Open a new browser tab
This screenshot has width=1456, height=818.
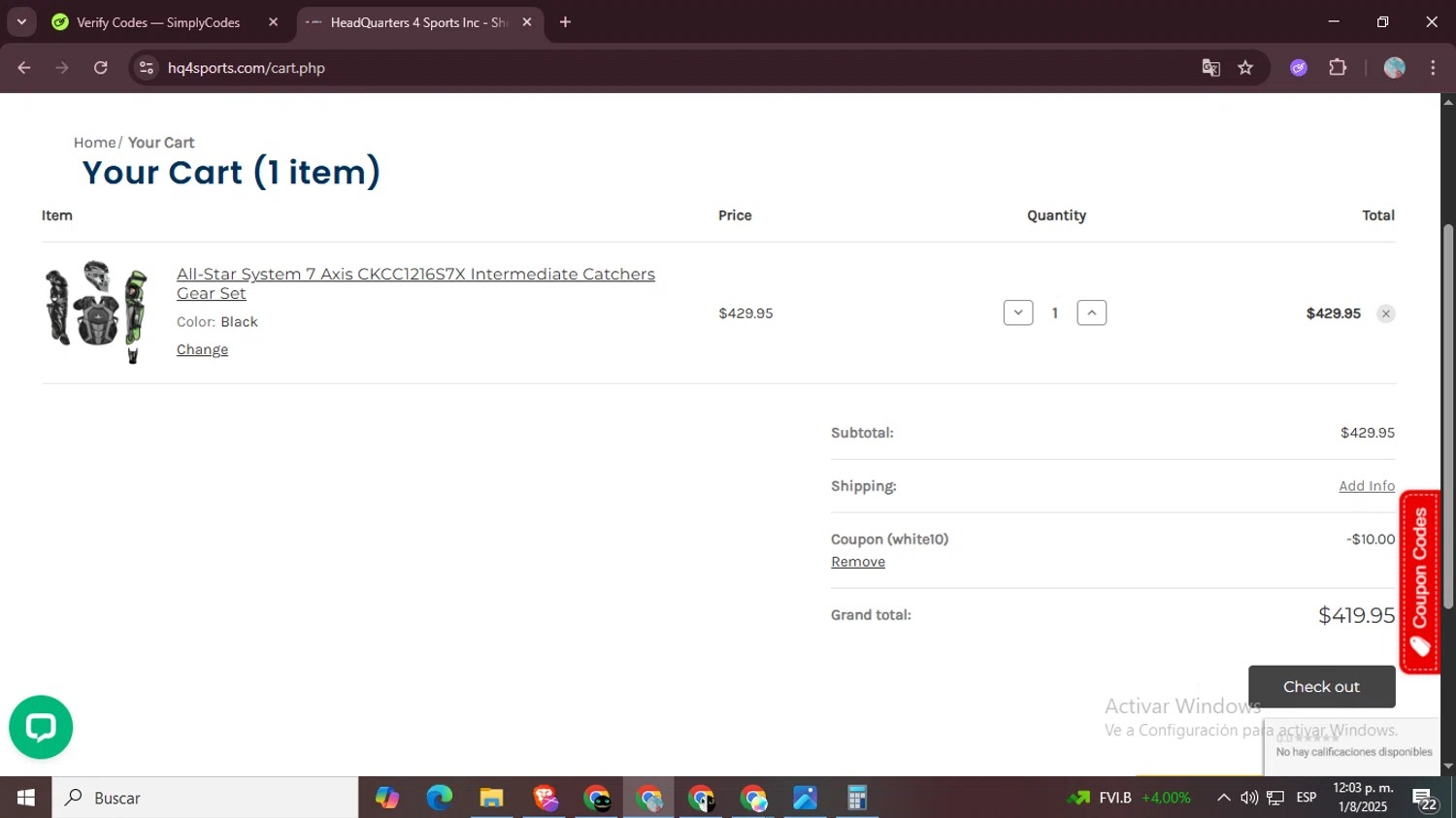565,22
